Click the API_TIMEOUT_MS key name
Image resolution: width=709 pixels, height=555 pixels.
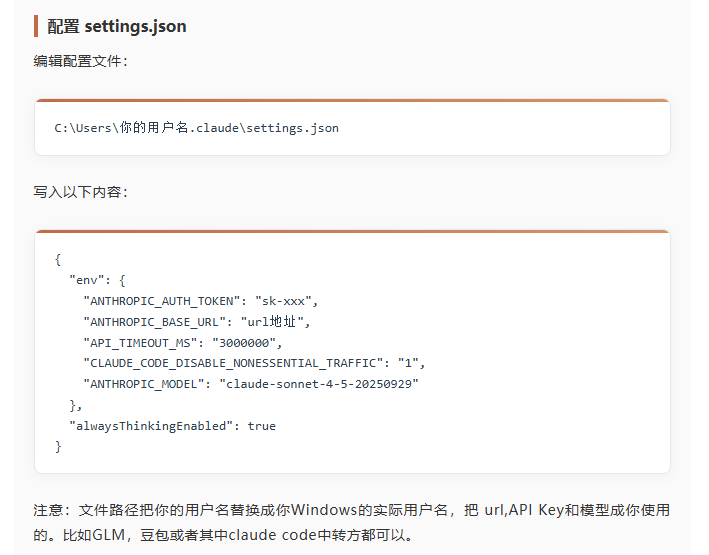tap(142, 342)
